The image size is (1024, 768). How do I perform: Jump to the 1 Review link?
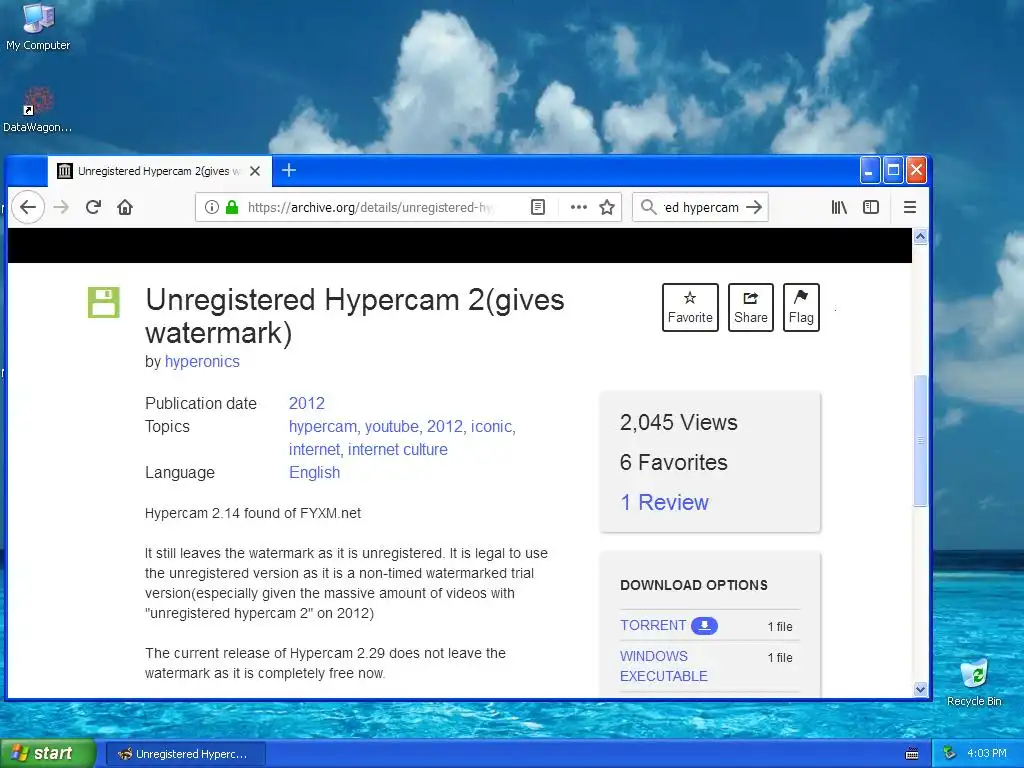[664, 502]
